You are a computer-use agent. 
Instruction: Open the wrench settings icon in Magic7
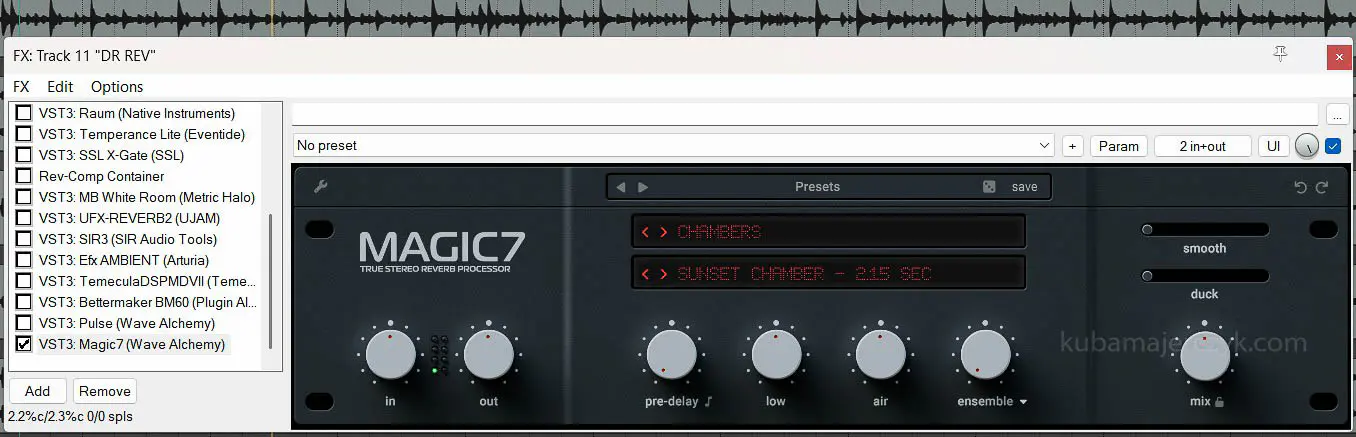click(x=321, y=186)
